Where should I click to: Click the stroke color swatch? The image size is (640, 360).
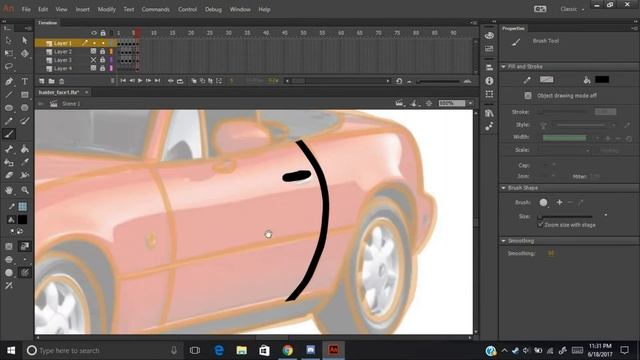click(547, 80)
